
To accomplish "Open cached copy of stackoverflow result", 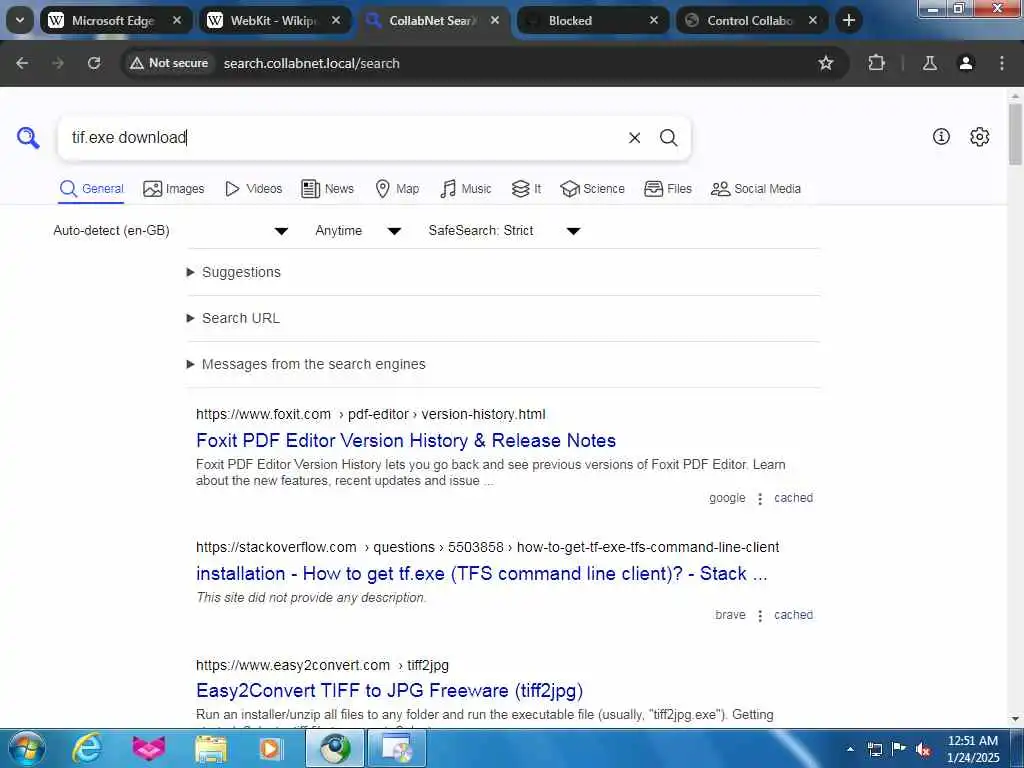I will 793,615.
